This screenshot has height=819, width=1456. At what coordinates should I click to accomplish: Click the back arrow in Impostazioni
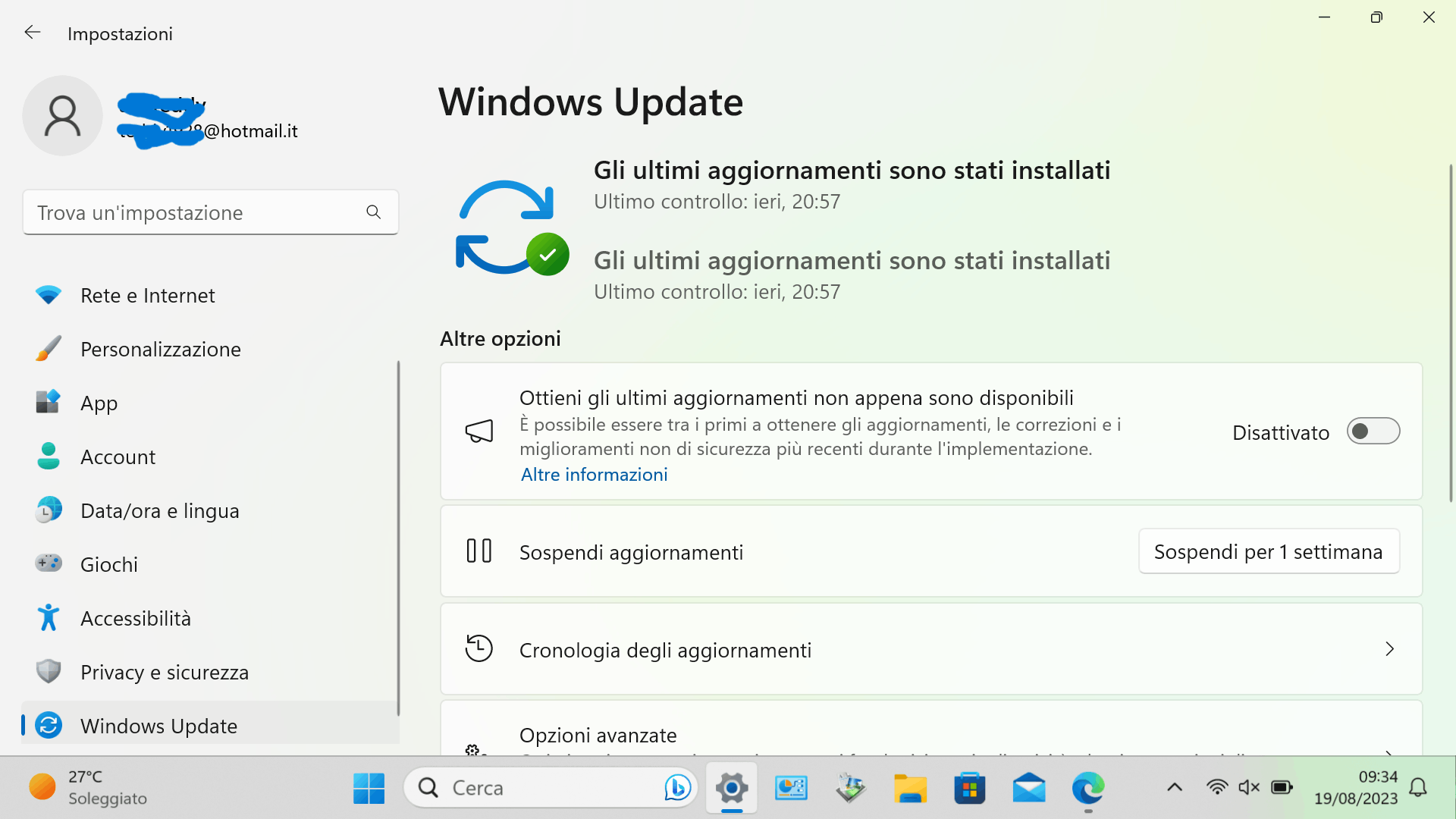pyautogui.click(x=32, y=33)
